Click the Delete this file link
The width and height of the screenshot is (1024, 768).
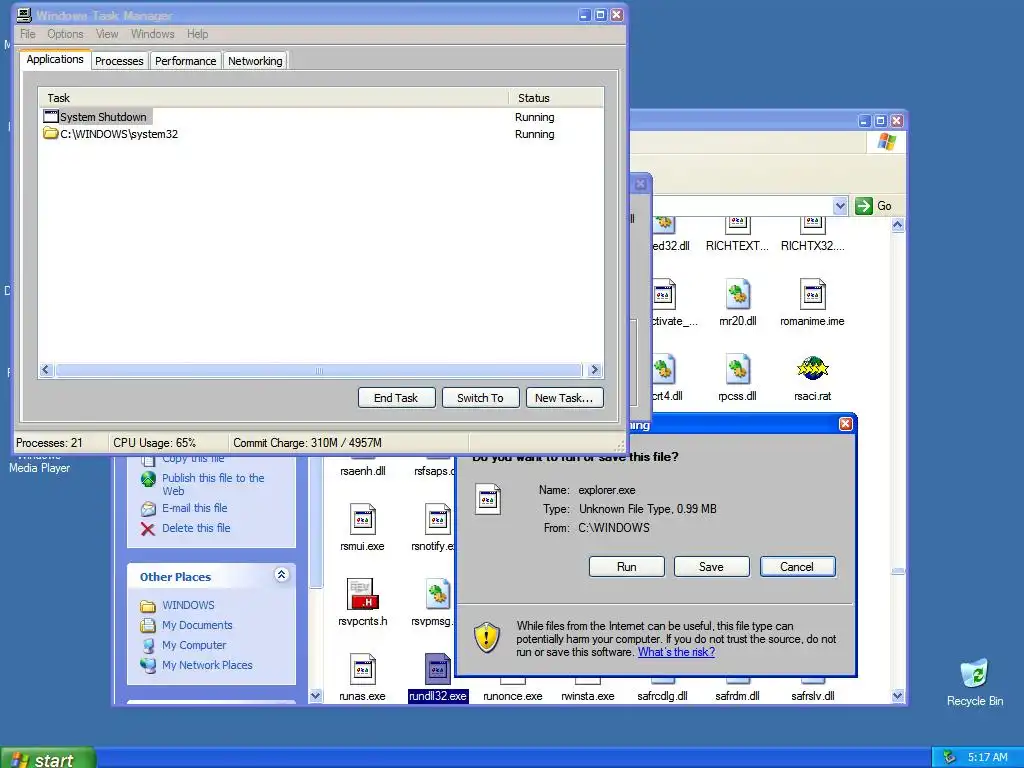[196, 528]
